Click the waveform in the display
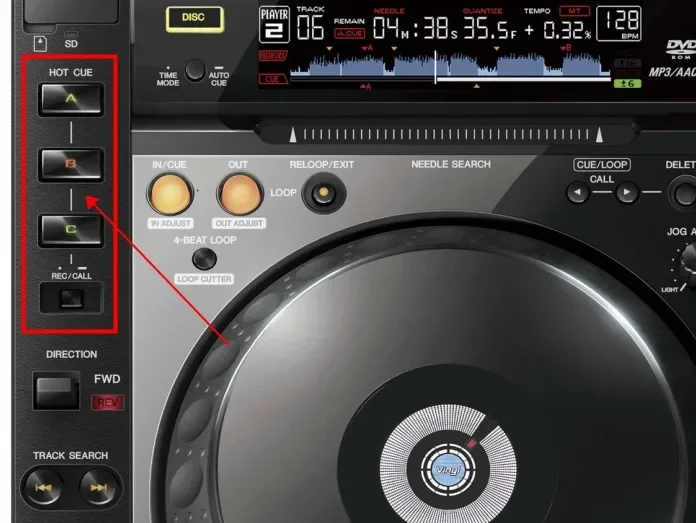Image resolution: width=696 pixels, height=523 pixels. [450, 64]
